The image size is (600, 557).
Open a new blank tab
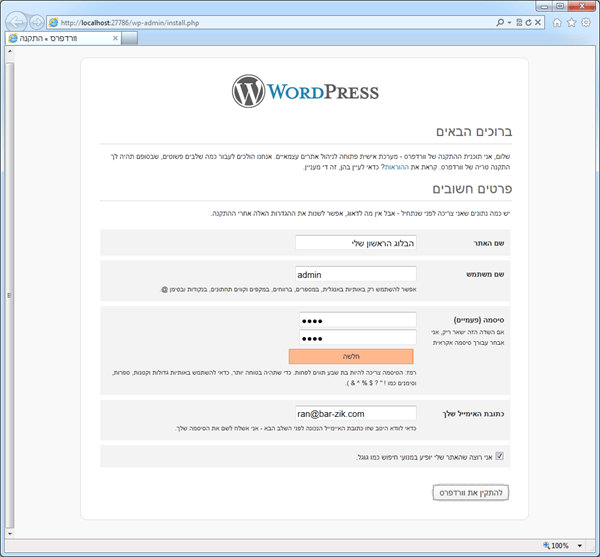click(129, 38)
